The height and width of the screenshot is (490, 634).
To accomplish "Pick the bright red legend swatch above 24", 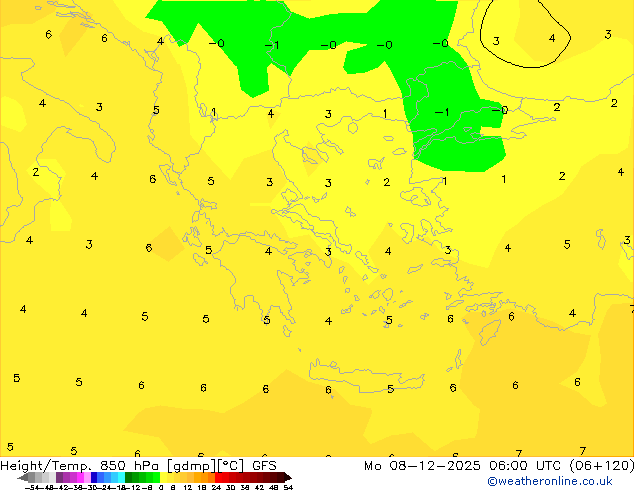I will click(x=218, y=477).
